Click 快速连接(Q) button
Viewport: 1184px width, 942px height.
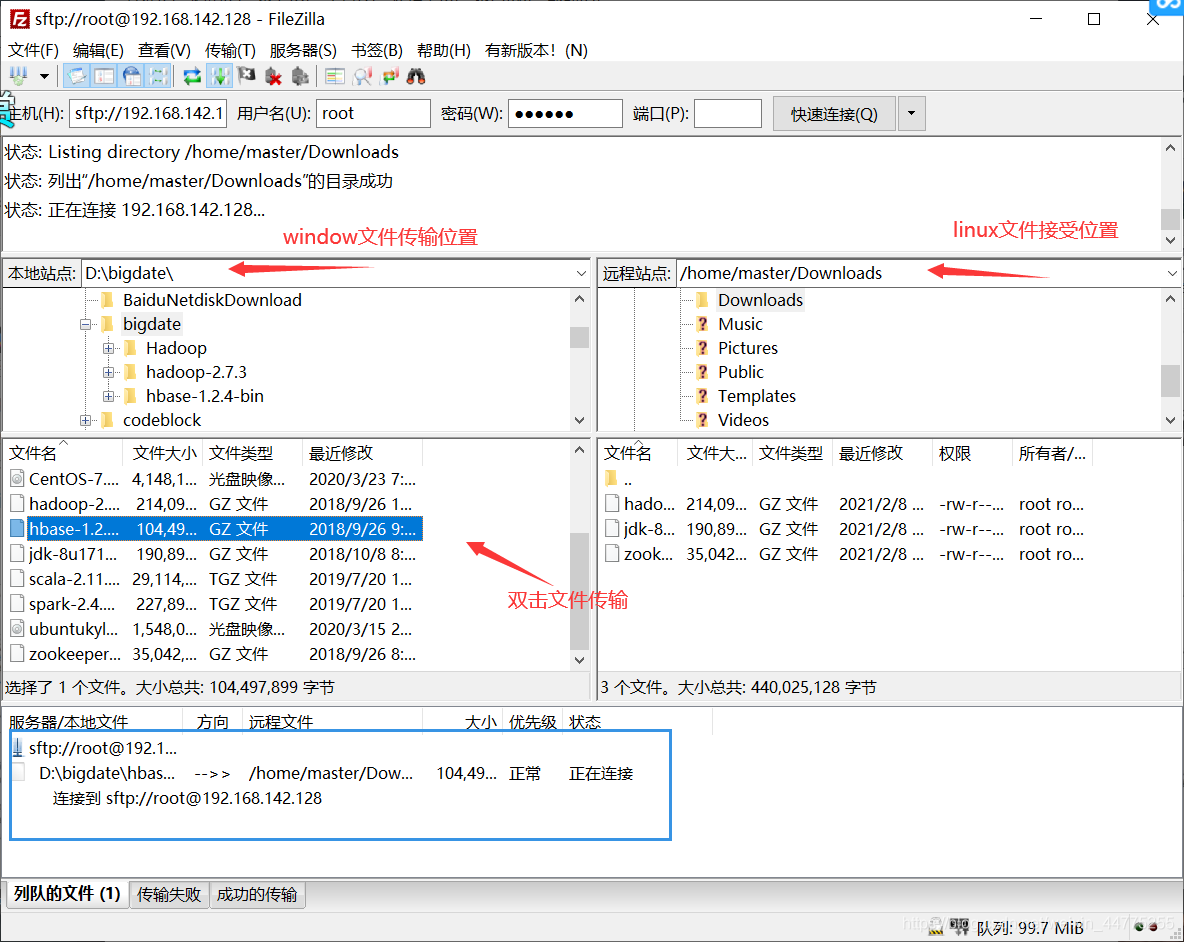(834, 114)
